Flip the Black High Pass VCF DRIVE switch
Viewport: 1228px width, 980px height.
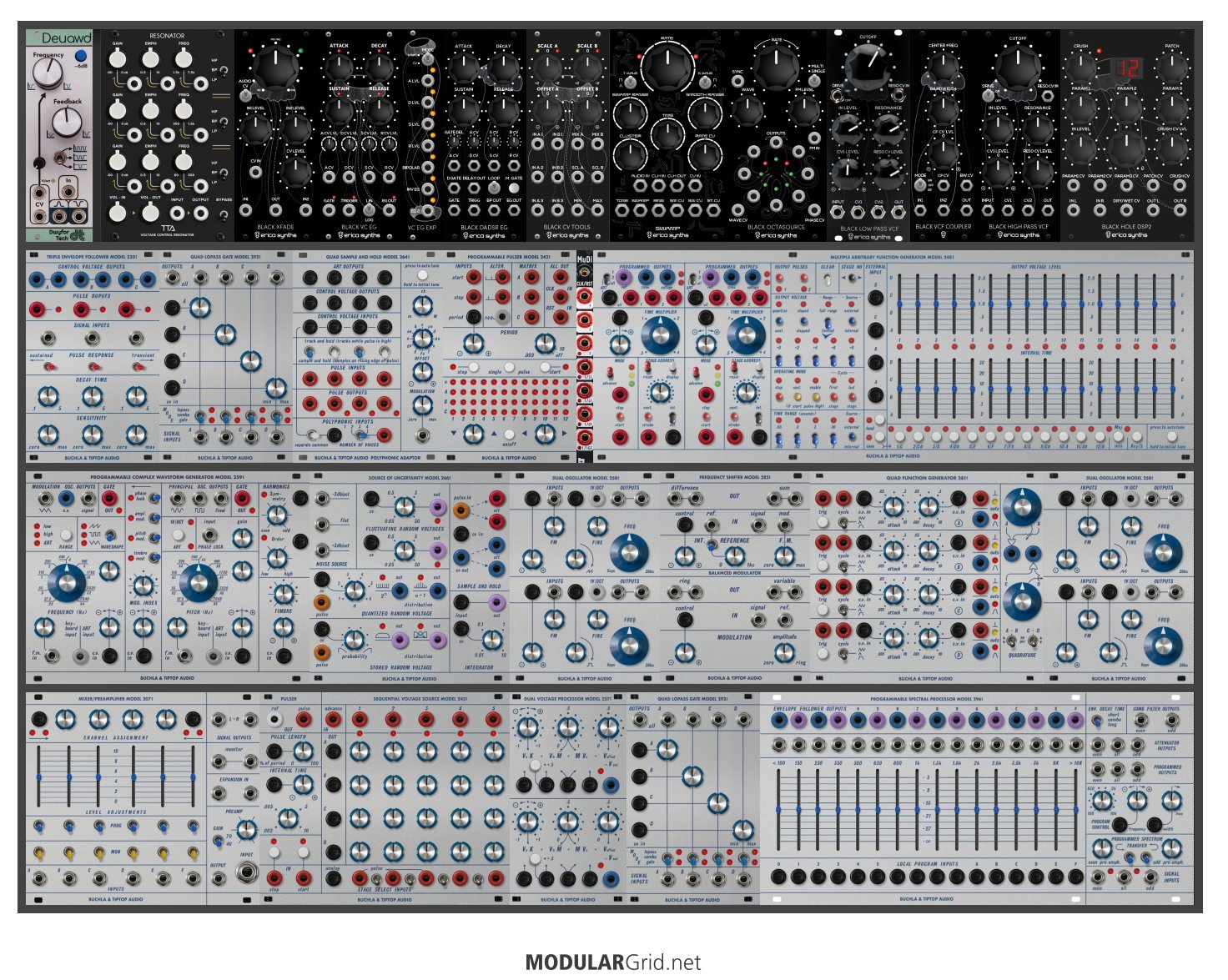click(987, 95)
